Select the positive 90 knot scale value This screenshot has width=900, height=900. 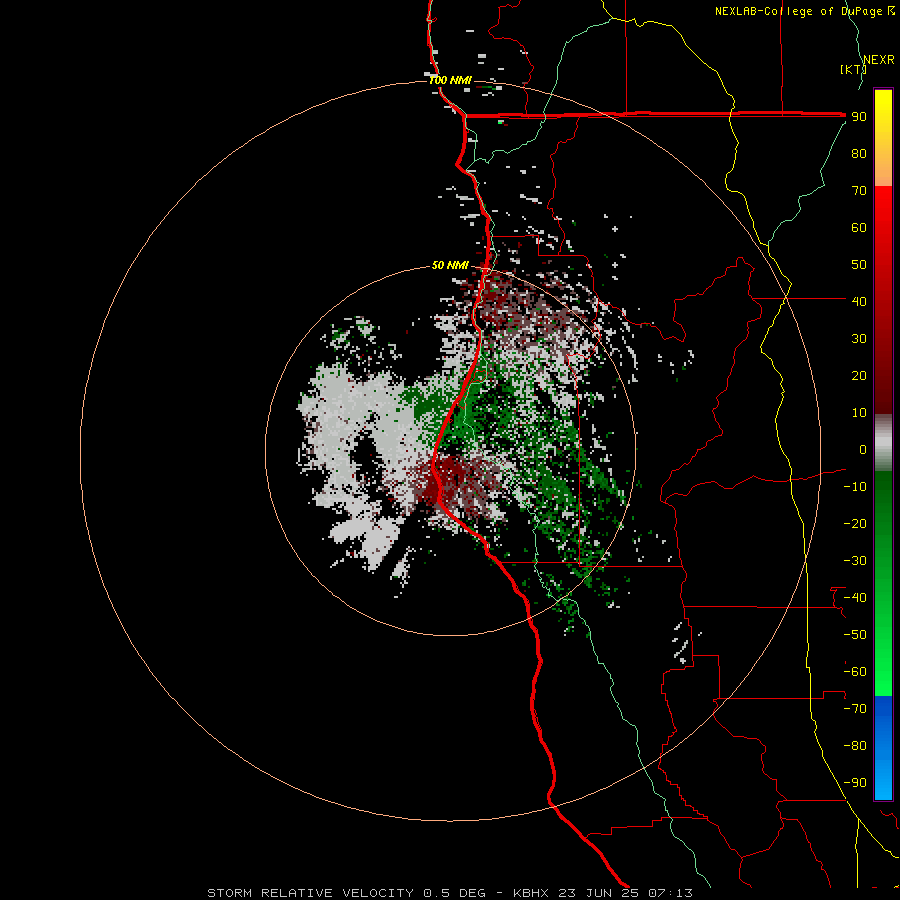tap(859, 117)
